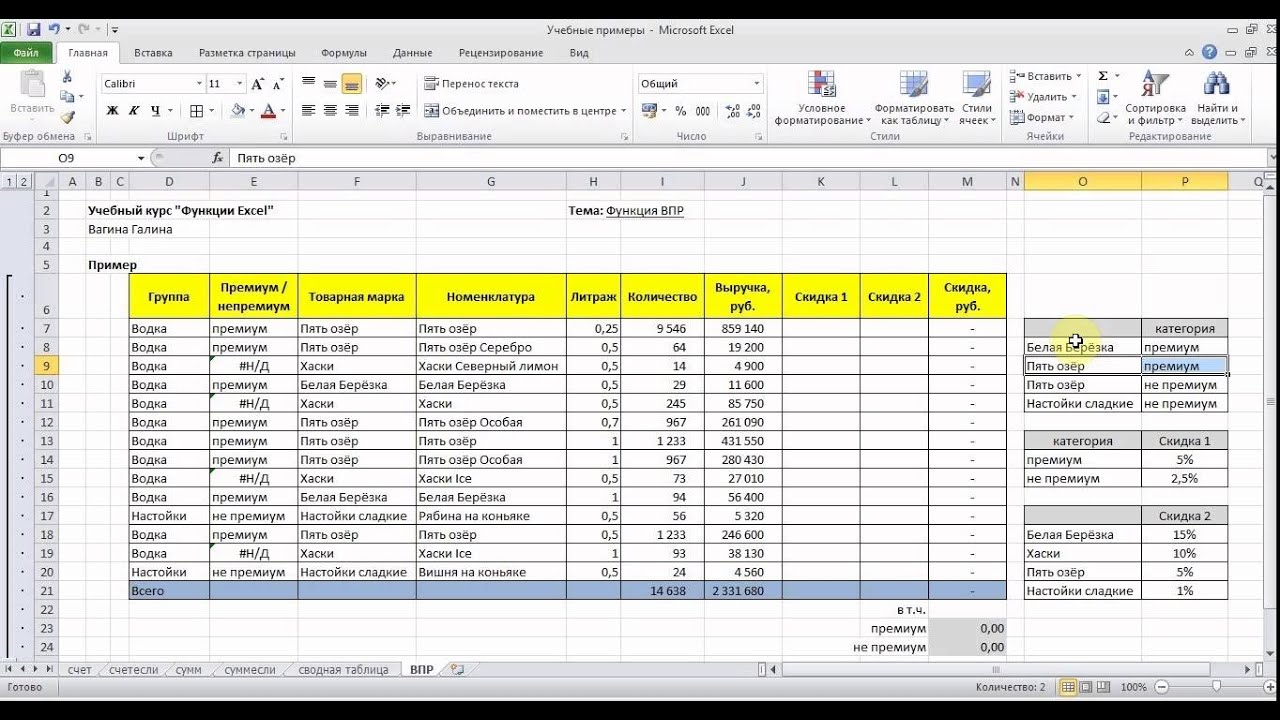
Task: Toggle Bold (Ж) formatting
Action: 112,111
